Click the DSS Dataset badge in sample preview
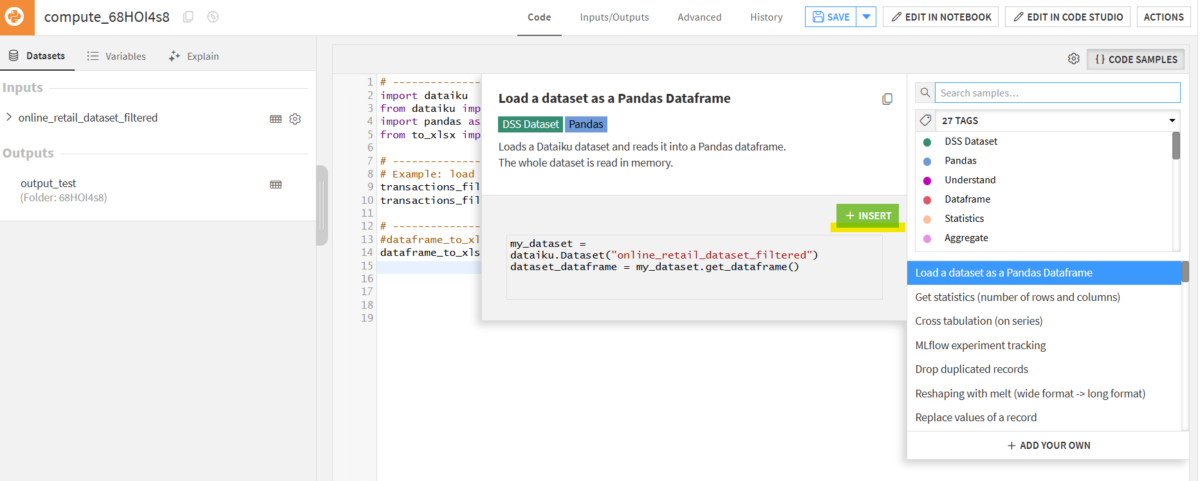The width and height of the screenshot is (1200, 481). [530, 124]
